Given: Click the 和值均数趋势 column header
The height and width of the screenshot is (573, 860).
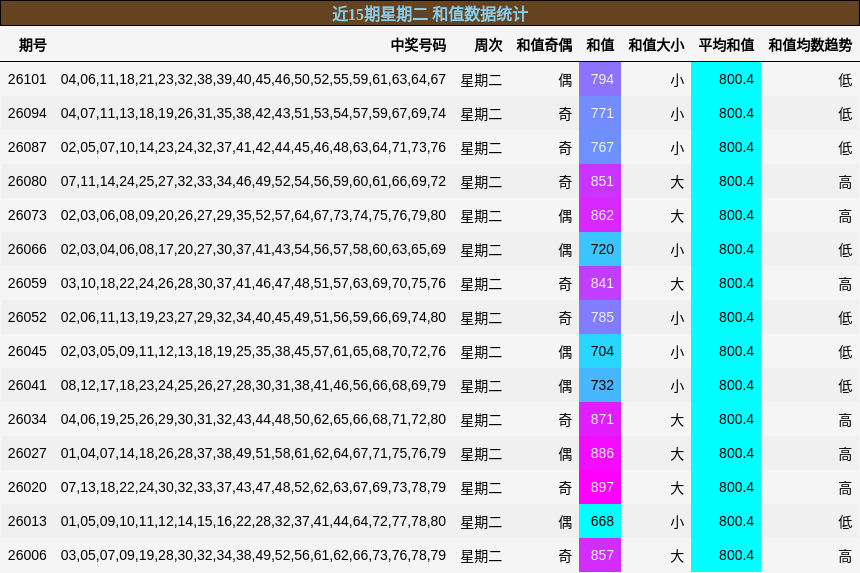Looking at the screenshot, I should 810,45.
